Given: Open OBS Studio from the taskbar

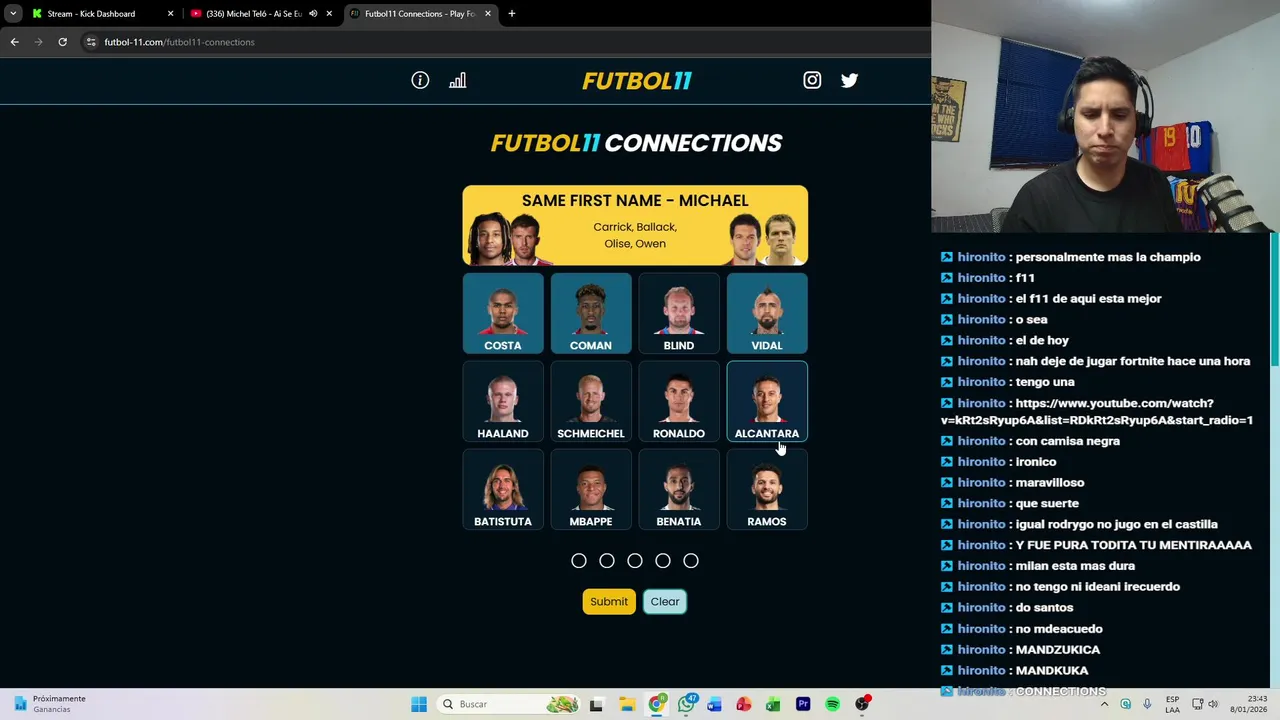Looking at the screenshot, I should click(862, 704).
